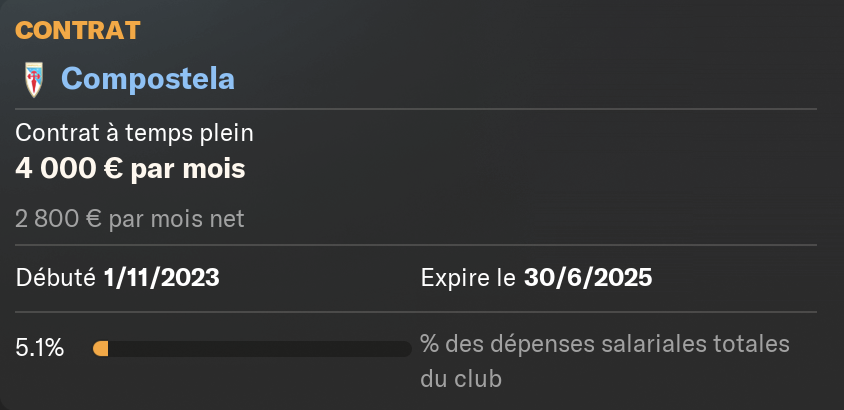The width and height of the screenshot is (844, 410).
Task: Open the Compostela club link
Action: pos(148,79)
